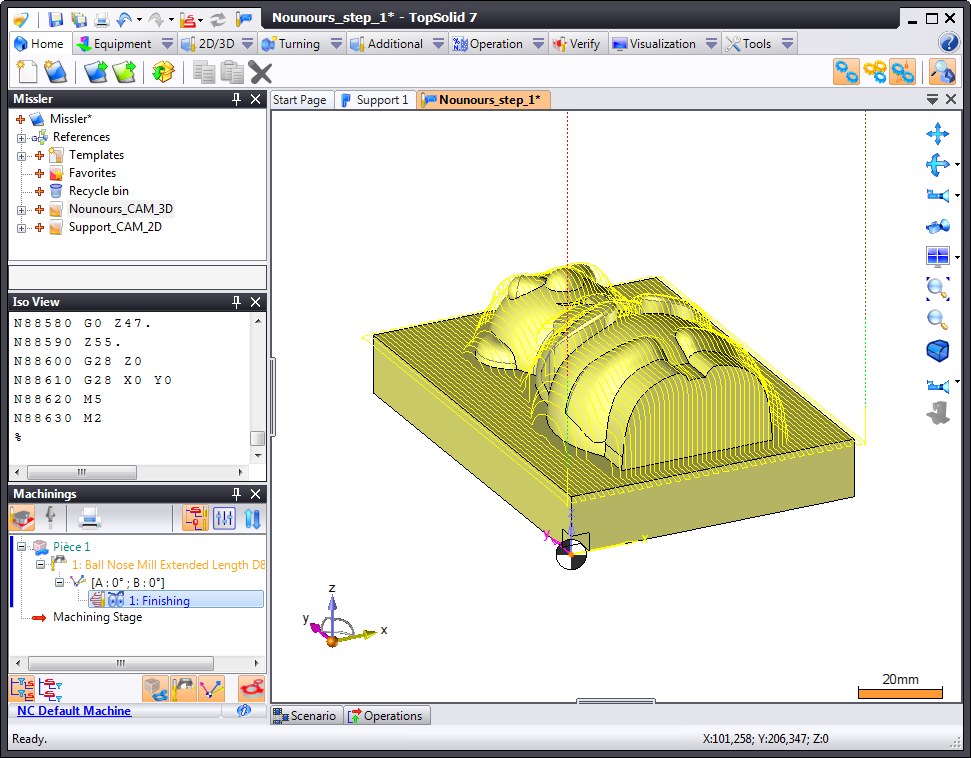971x758 pixels.
Task: Click the NC Default Machine link
Action: pos(74,711)
